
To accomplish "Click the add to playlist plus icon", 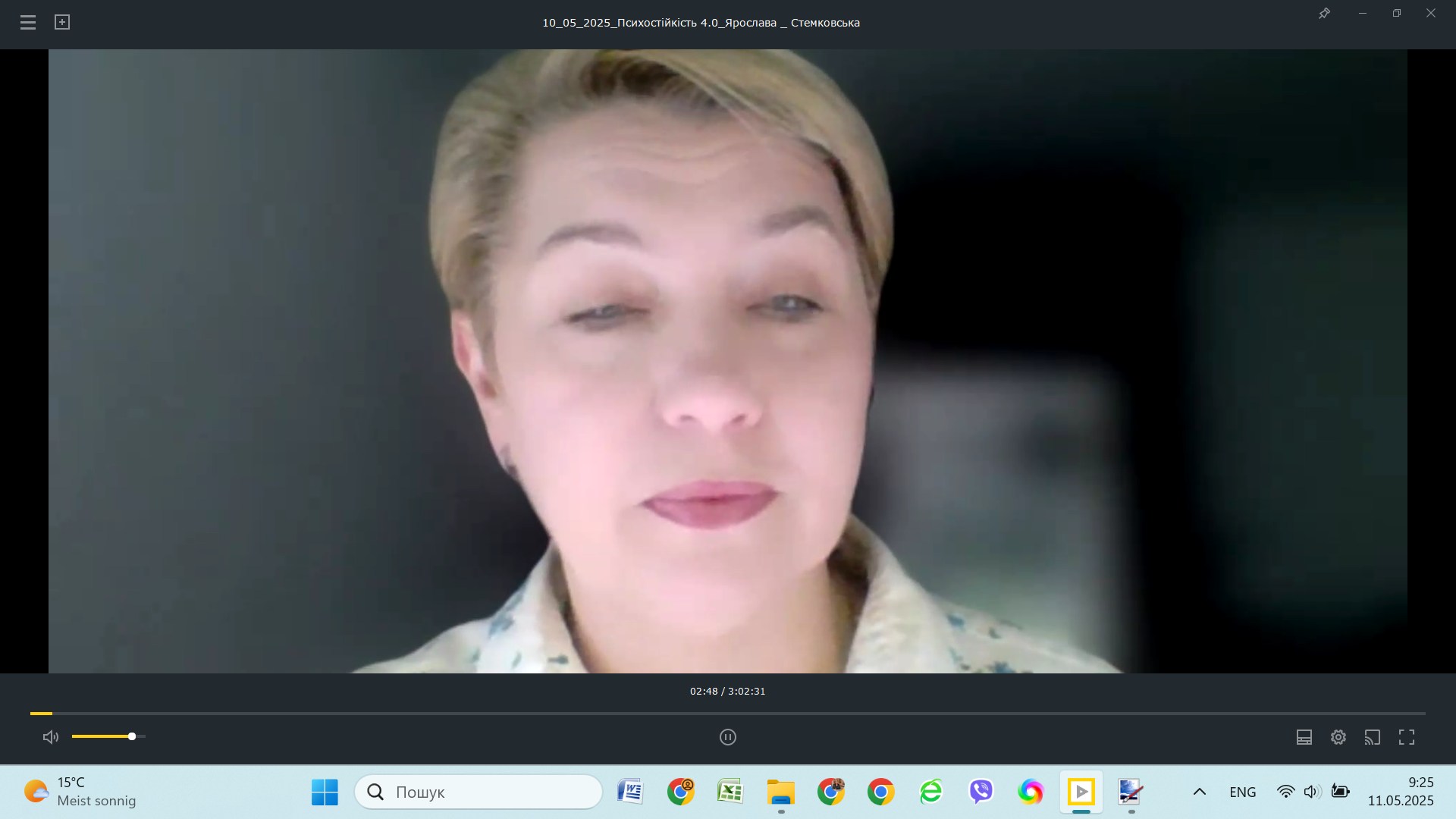I will pos(62,23).
